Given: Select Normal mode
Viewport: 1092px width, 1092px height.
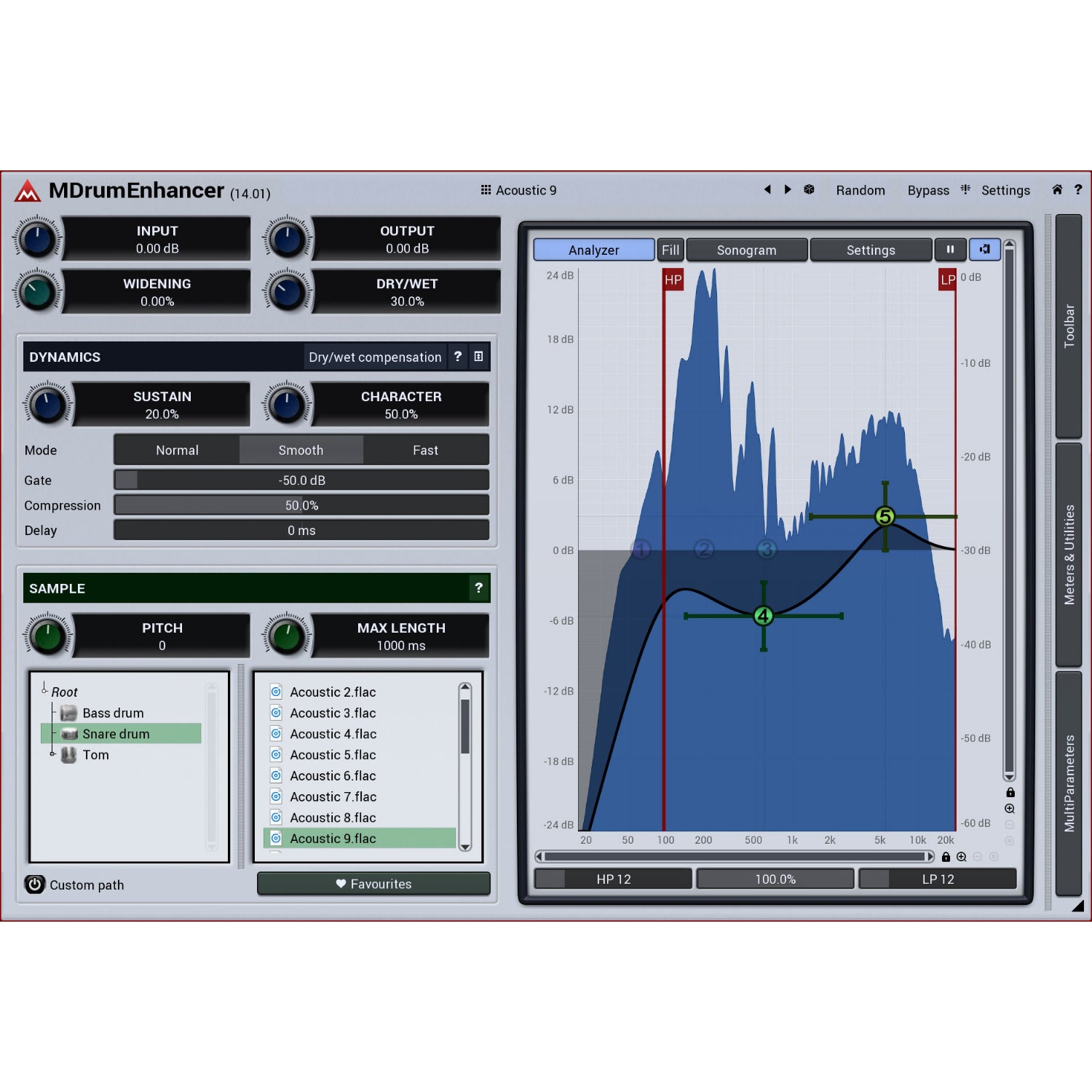Looking at the screenshot, I should (177, 450).
